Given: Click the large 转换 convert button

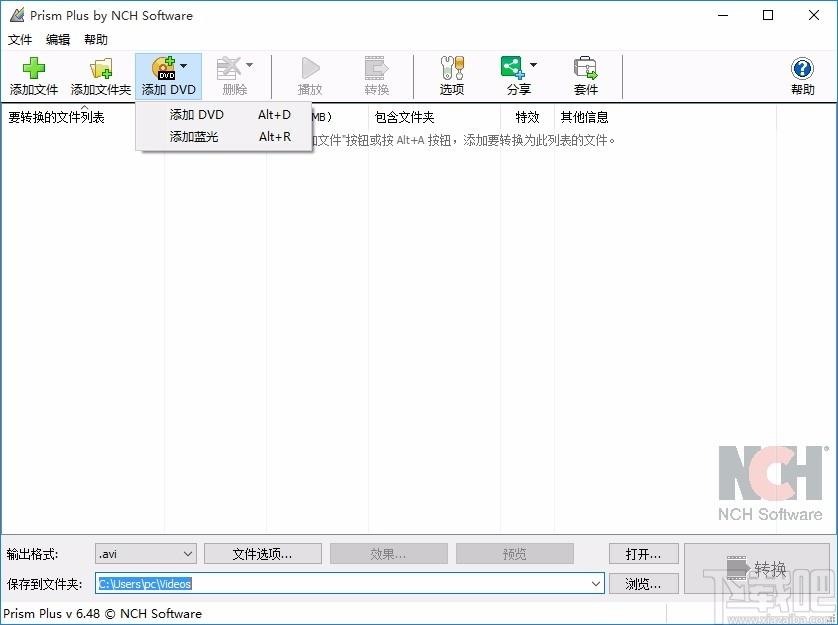Looking at the screenshot, I should (757, 568).
